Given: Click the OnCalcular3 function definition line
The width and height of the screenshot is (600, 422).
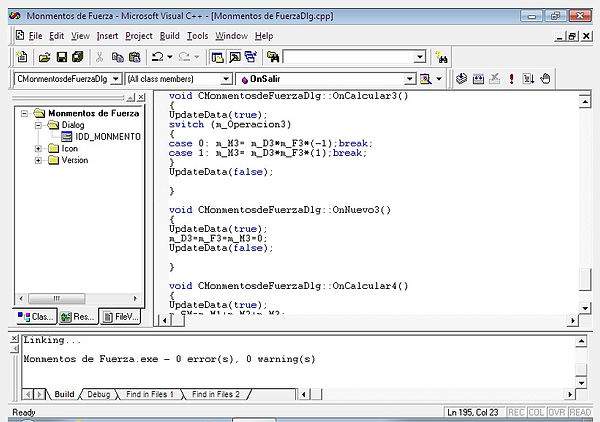Looking at the screenshot, I should [x=289, y=96].
